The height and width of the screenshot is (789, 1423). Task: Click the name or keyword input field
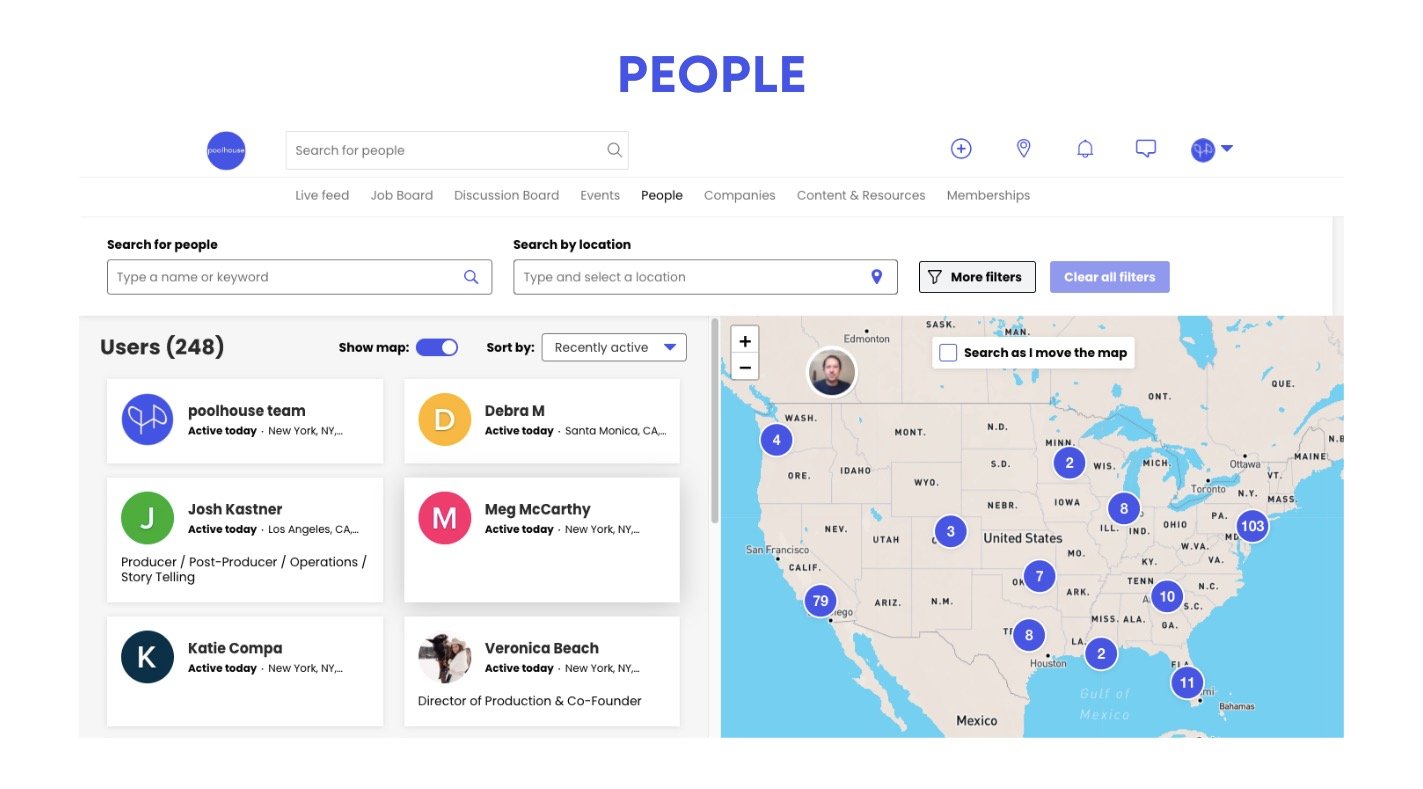(x=299, y=277)
